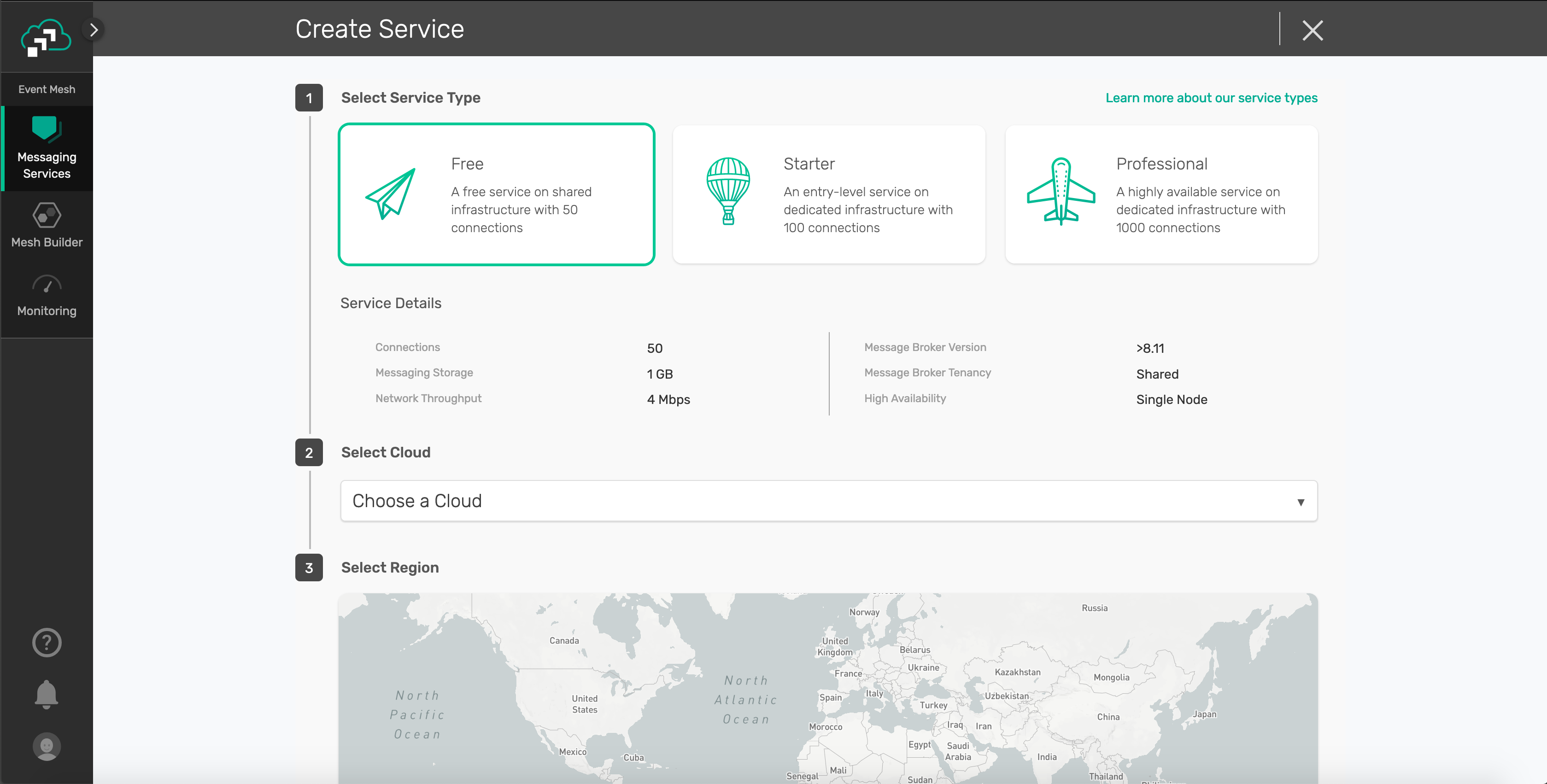
Task: Select the Starter service type
Action: click(x=829, y=194)
